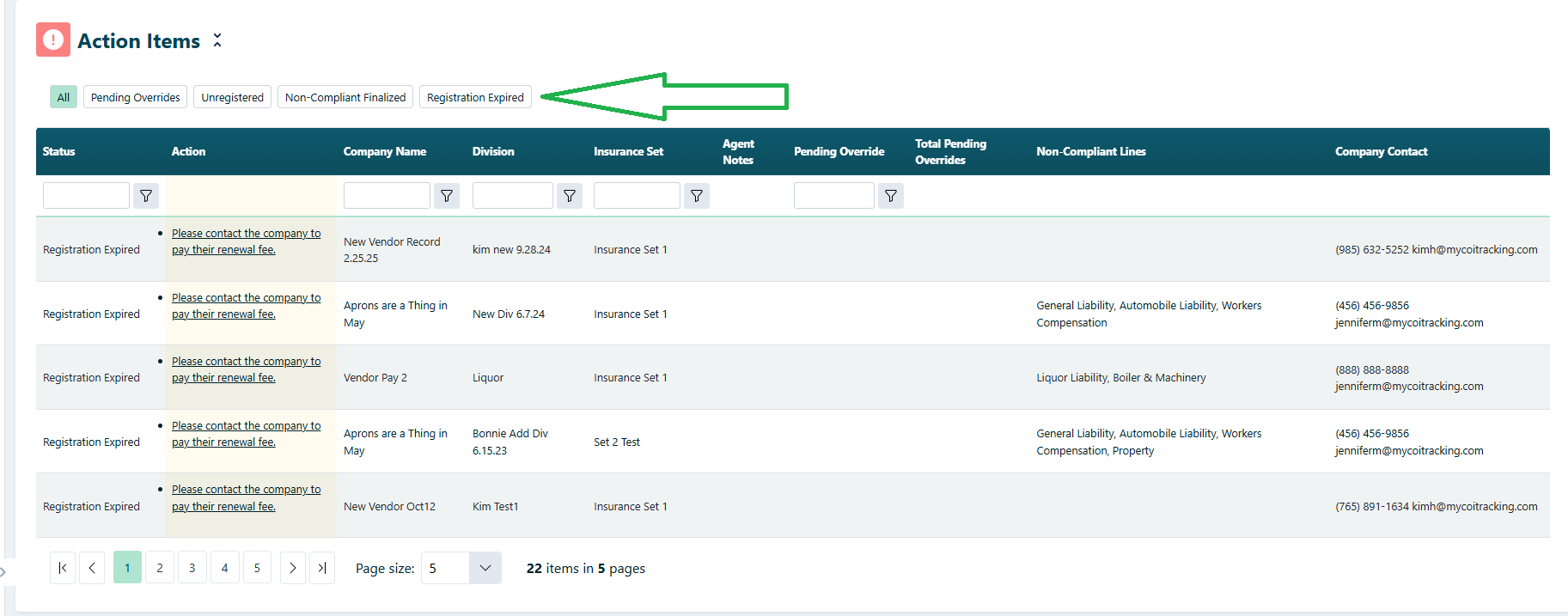
Task: Click the (765) 891-1634 contact cell
Action: tap(1437, 506)
